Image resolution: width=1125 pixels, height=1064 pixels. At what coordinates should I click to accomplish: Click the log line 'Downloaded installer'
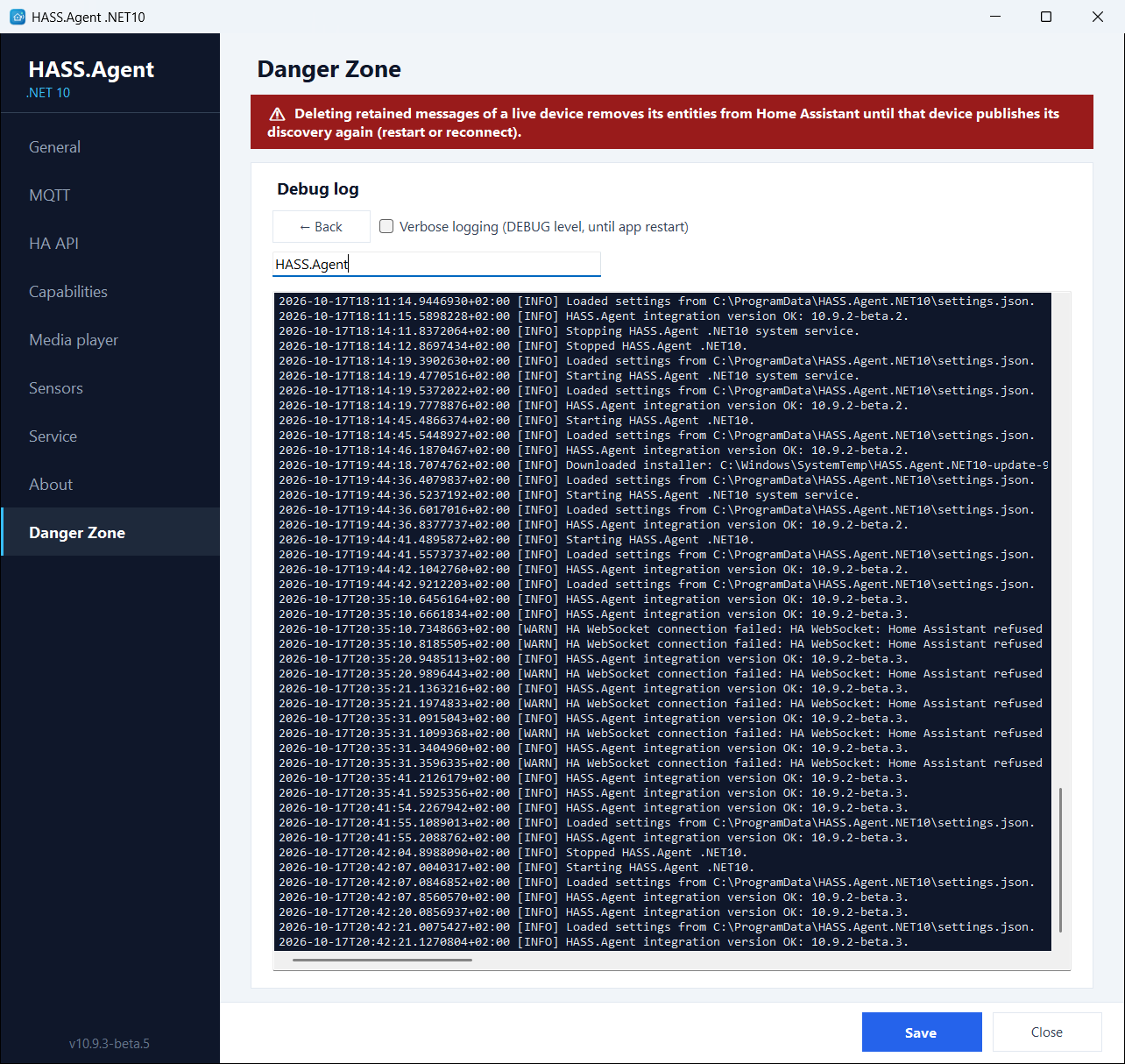[663, 465]
